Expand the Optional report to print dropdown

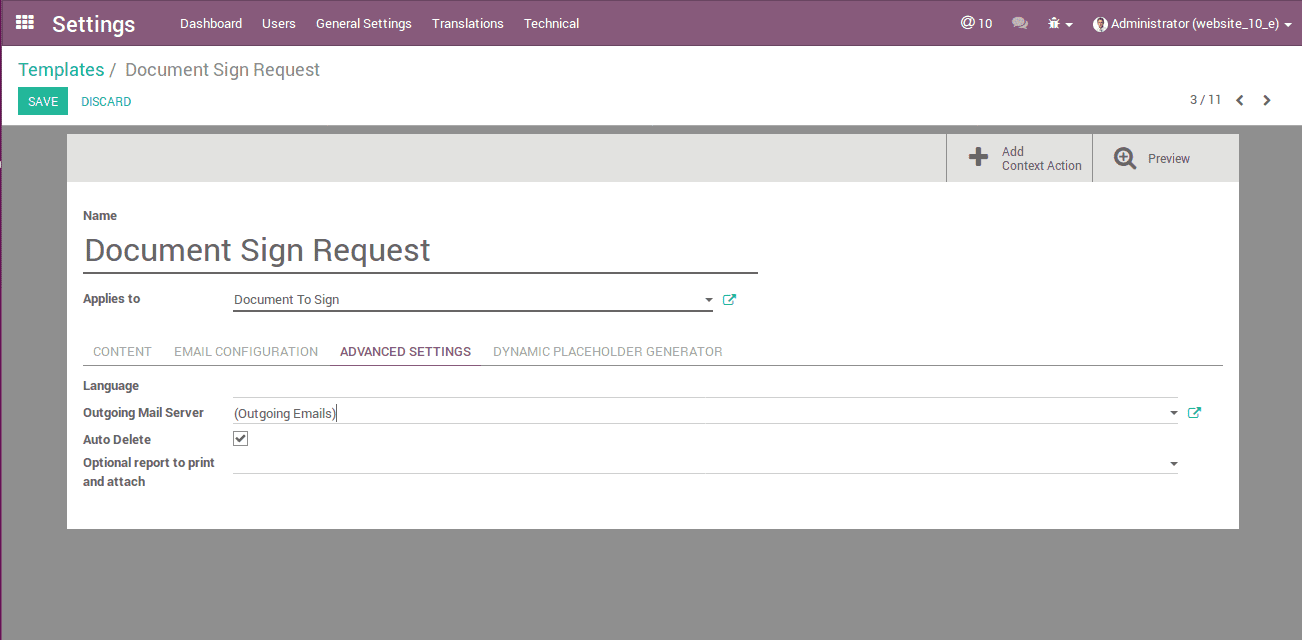coord(1173,462)
